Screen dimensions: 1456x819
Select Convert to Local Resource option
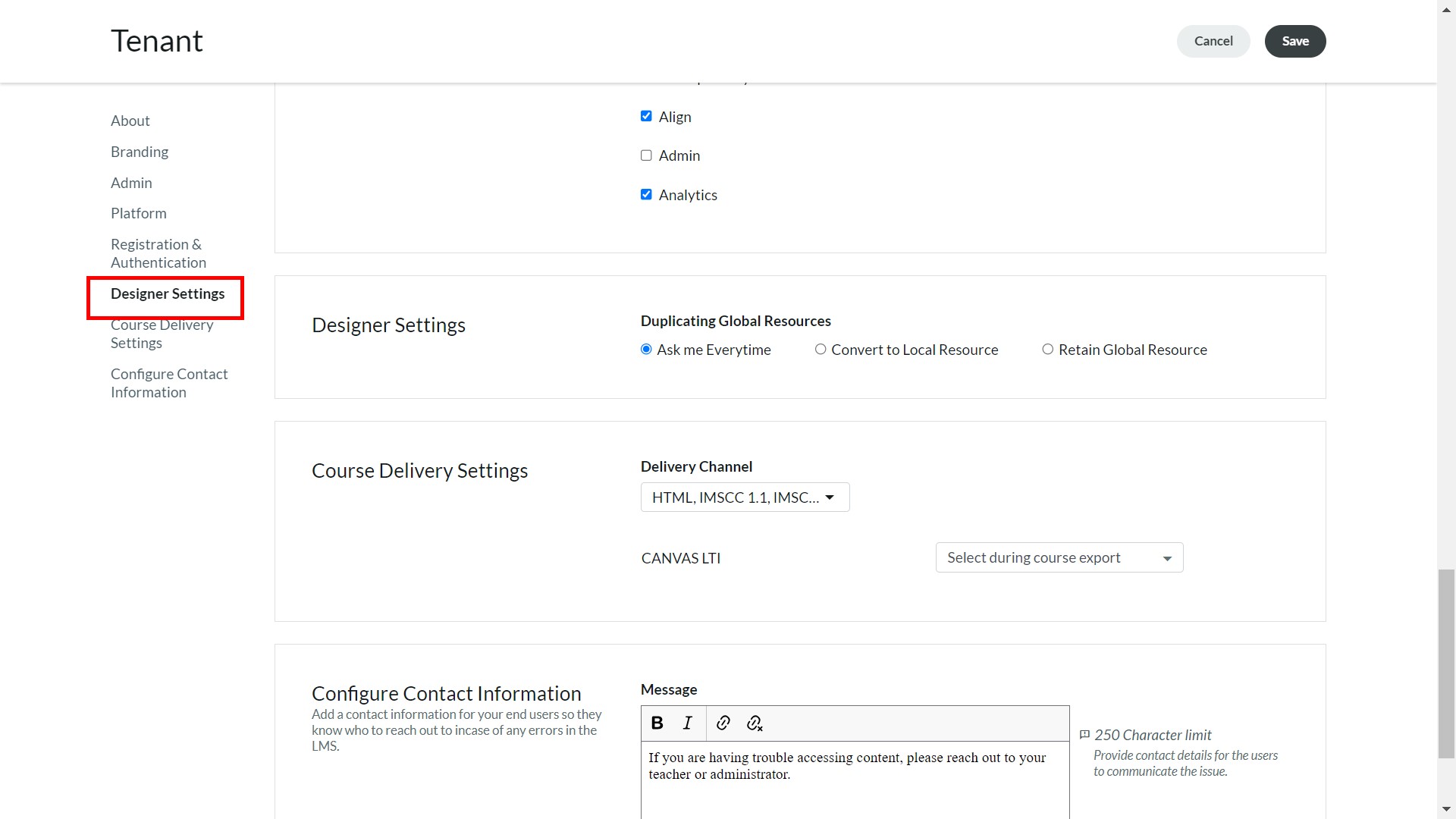point(821,350)
